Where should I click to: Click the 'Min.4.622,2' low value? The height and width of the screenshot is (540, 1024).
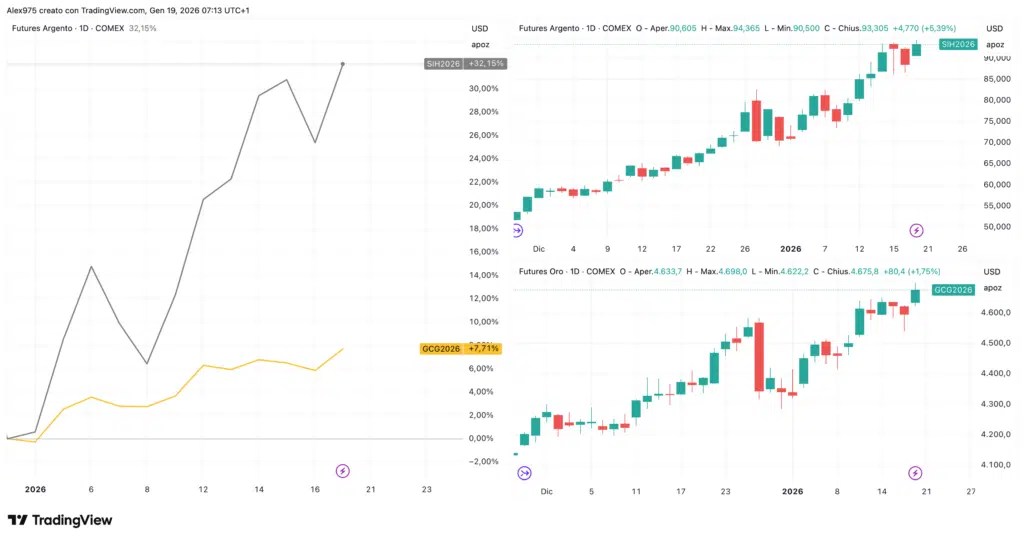(785, 272)
